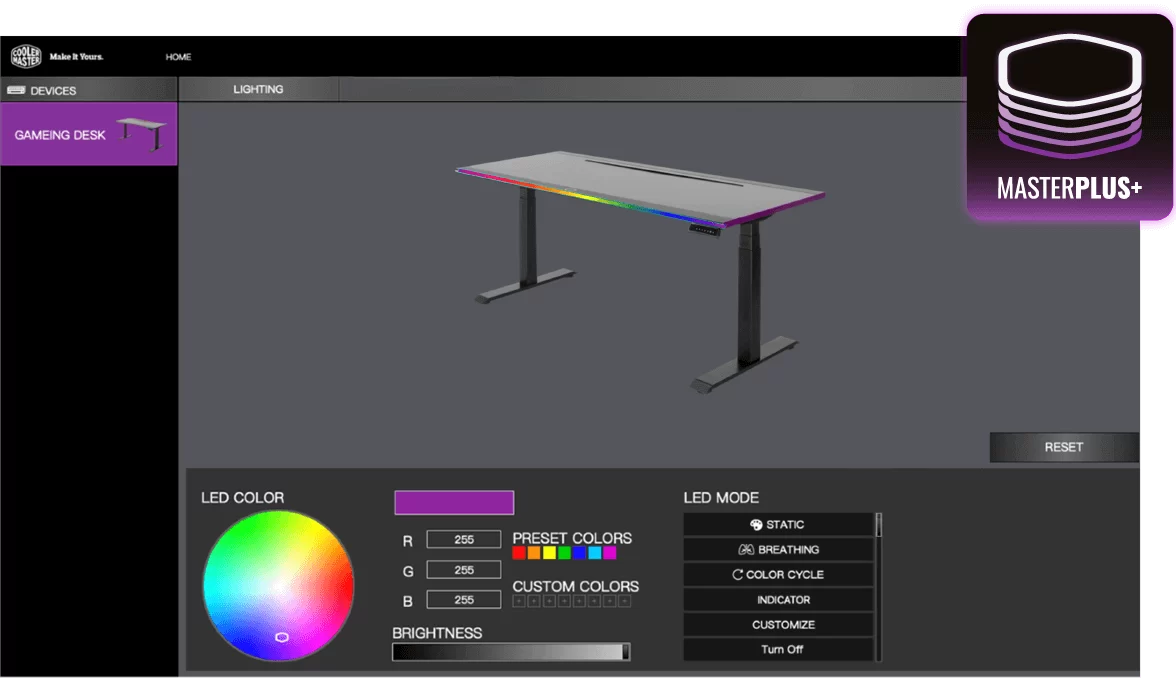1176x678 pixels.
Task: Click the Cooler Master logo
Action: [26, 56]
